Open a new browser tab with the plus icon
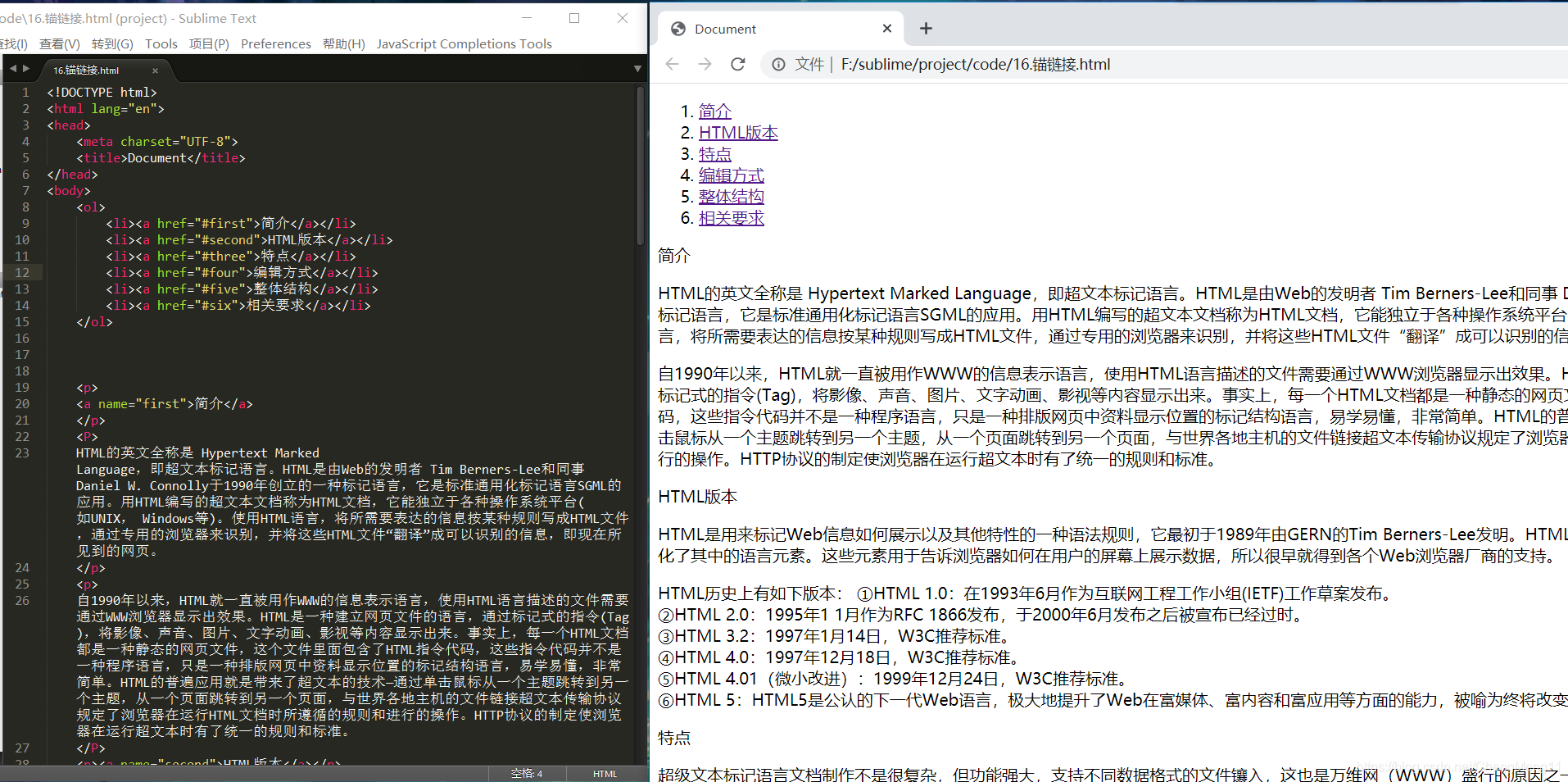Screen dimensions: 1568x782 [x=926, y=28]
